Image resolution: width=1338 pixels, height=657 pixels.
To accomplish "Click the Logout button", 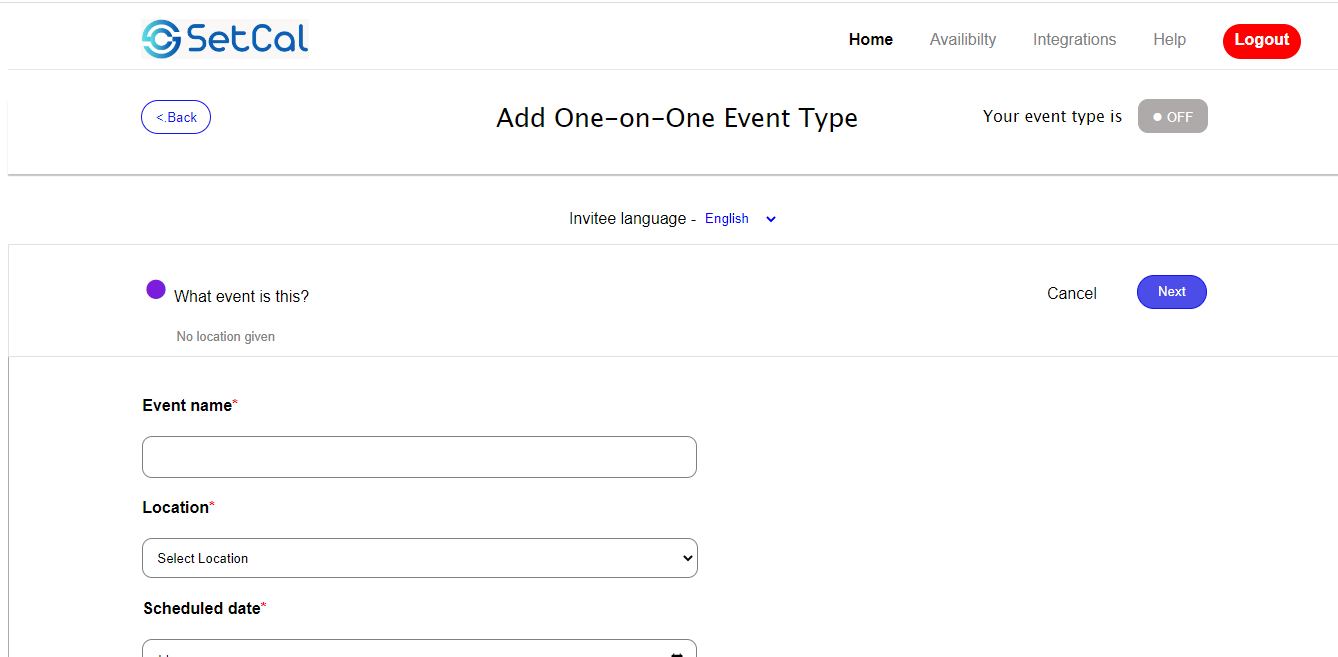I will tap(1261, 41).
